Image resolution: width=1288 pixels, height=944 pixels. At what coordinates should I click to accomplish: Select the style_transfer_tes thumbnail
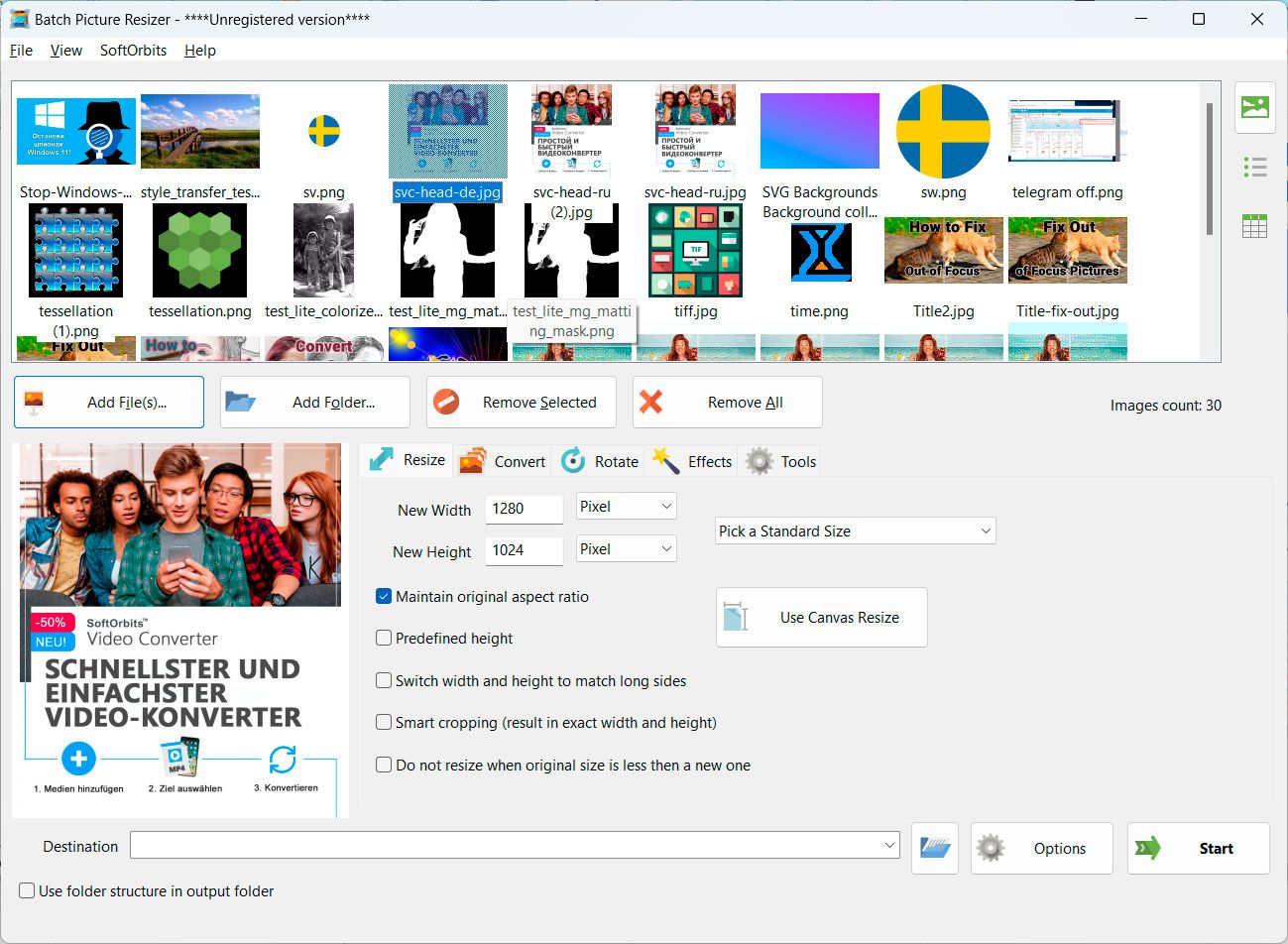[200, 131]
